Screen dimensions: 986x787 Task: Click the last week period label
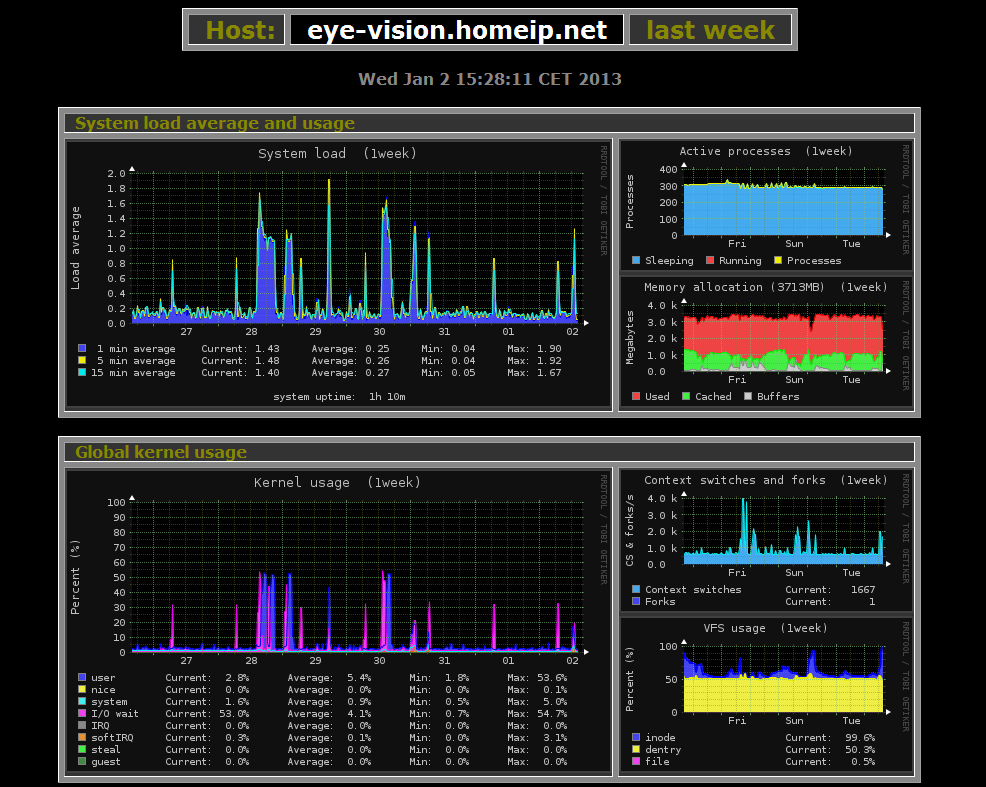tap(711, 30)
